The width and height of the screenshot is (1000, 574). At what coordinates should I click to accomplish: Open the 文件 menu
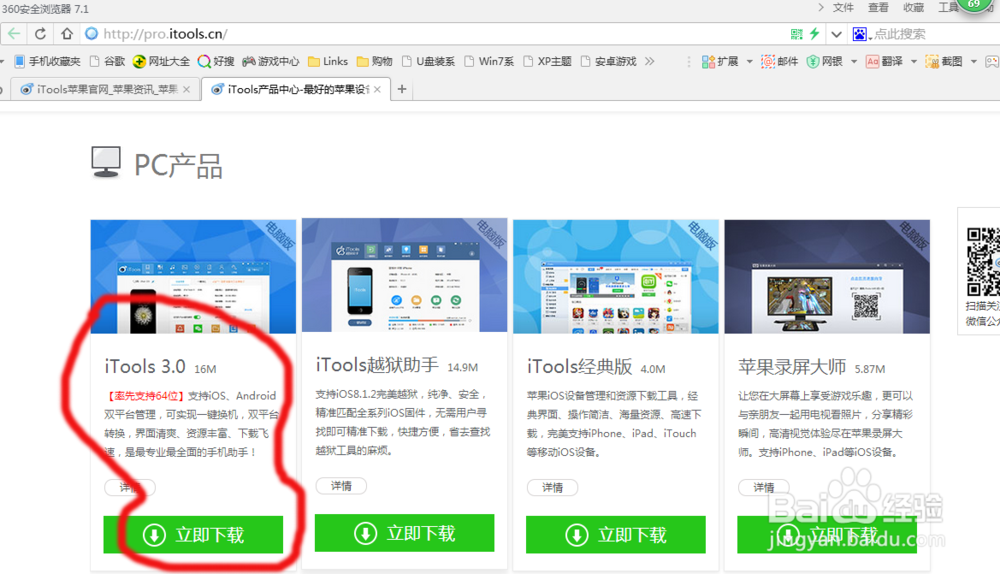point(843,8)
